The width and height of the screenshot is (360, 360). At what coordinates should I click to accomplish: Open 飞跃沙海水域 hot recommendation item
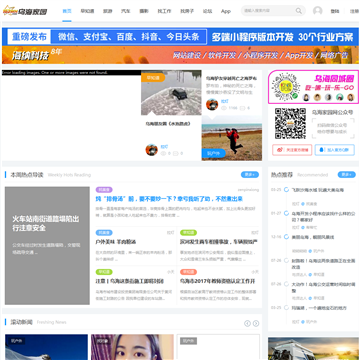(x=318, y=190)
